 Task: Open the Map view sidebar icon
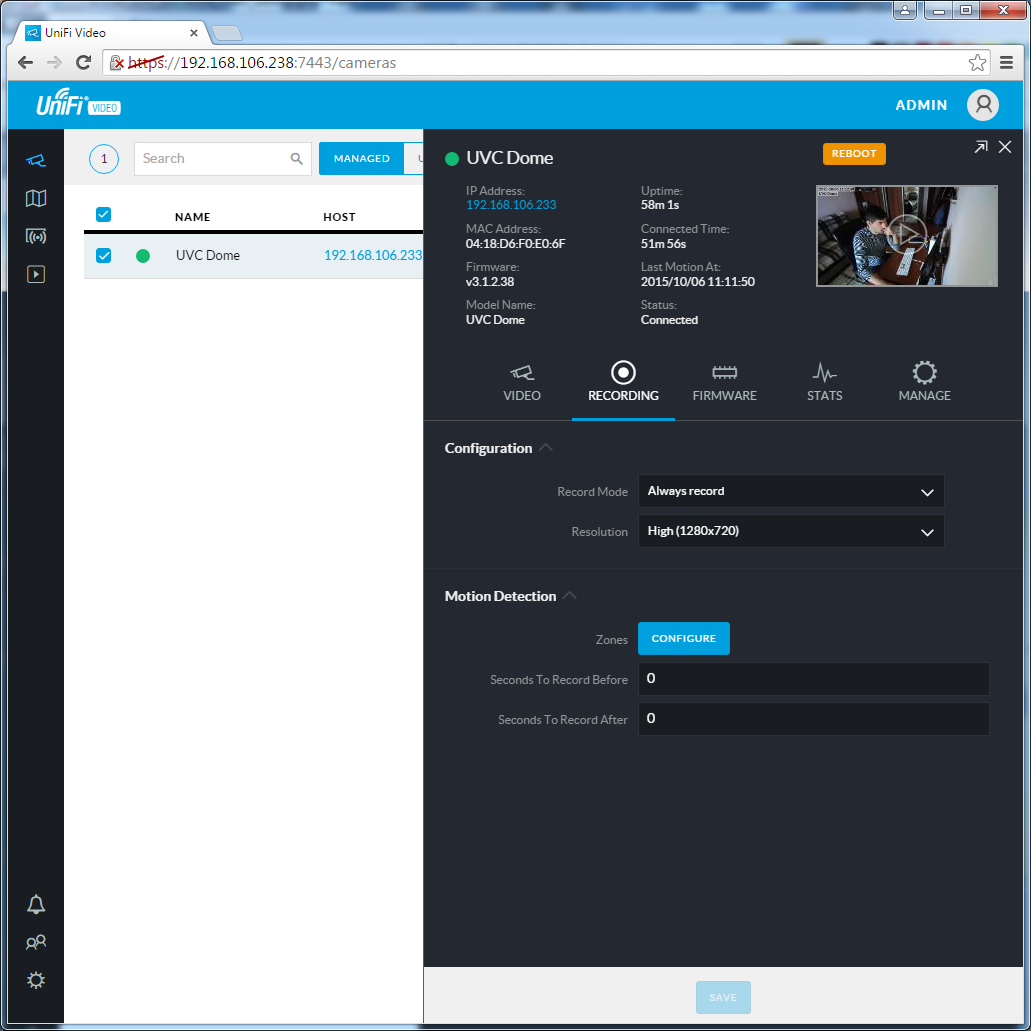click(36, 198)
